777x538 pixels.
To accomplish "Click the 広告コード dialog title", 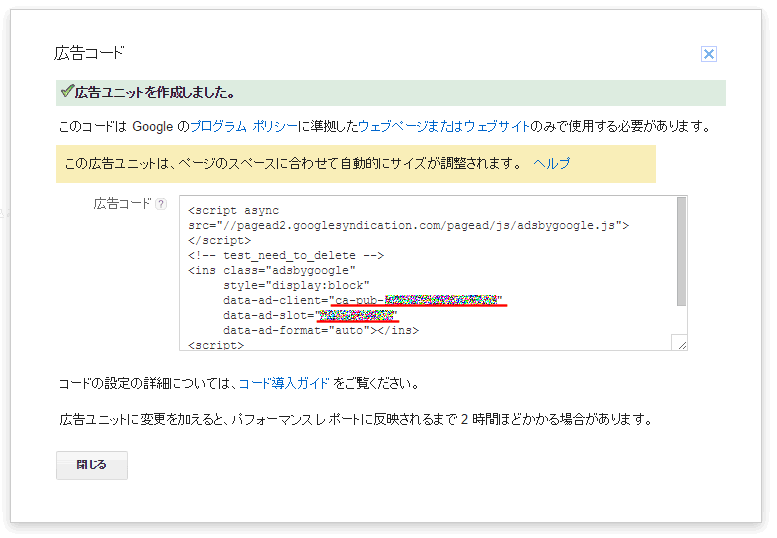I will pyautogui.click(x=90, y=53).
